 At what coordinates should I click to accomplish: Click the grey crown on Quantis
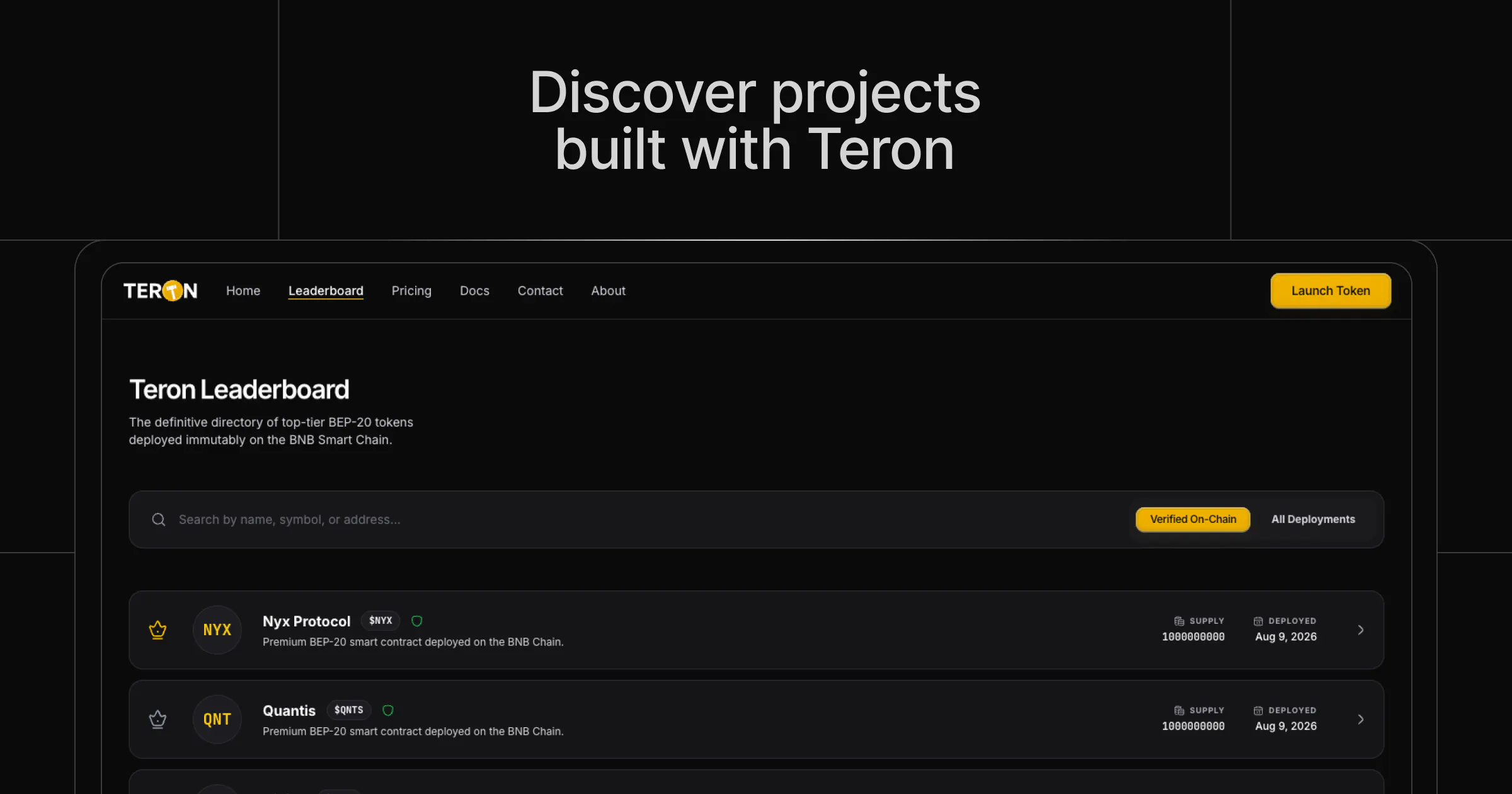157,719
